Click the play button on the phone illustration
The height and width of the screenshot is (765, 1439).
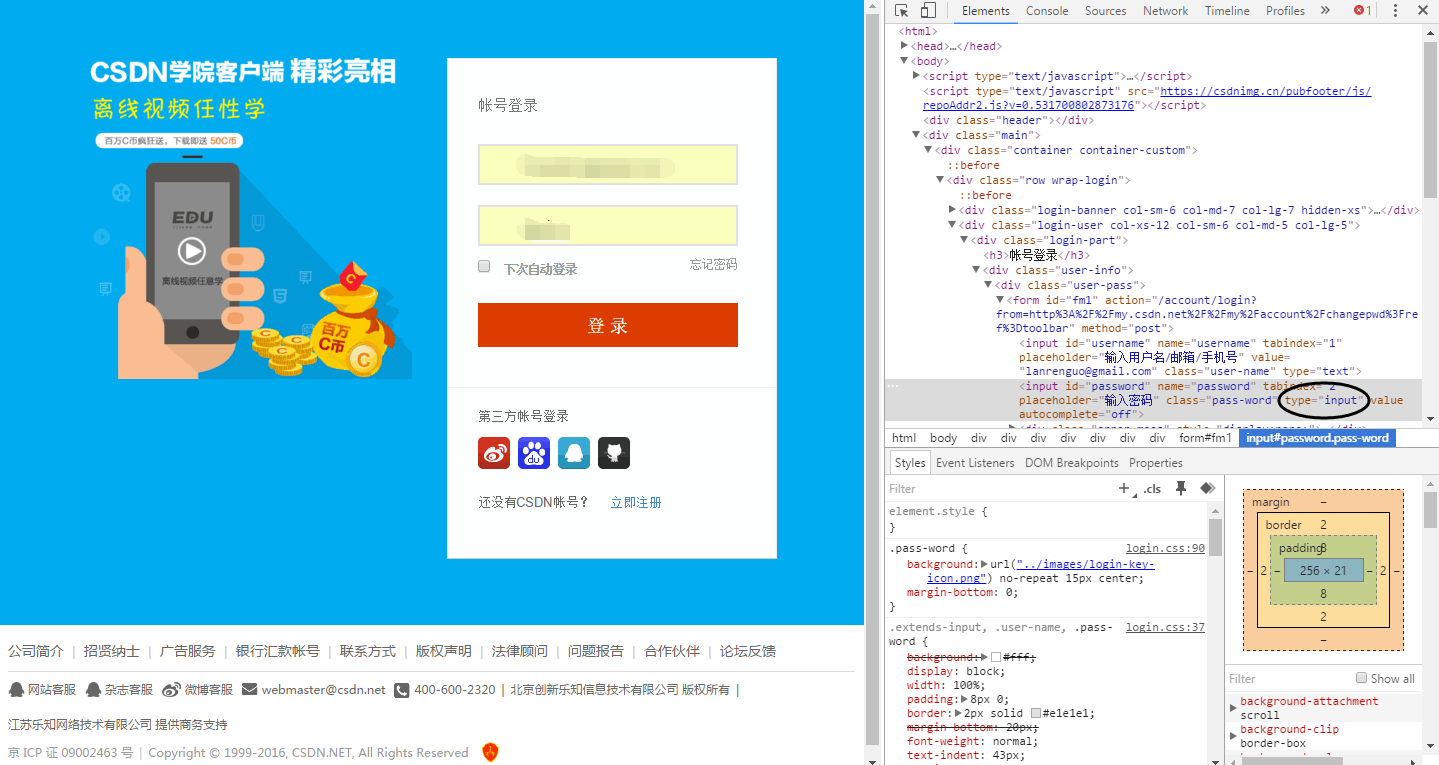point(192,251)
